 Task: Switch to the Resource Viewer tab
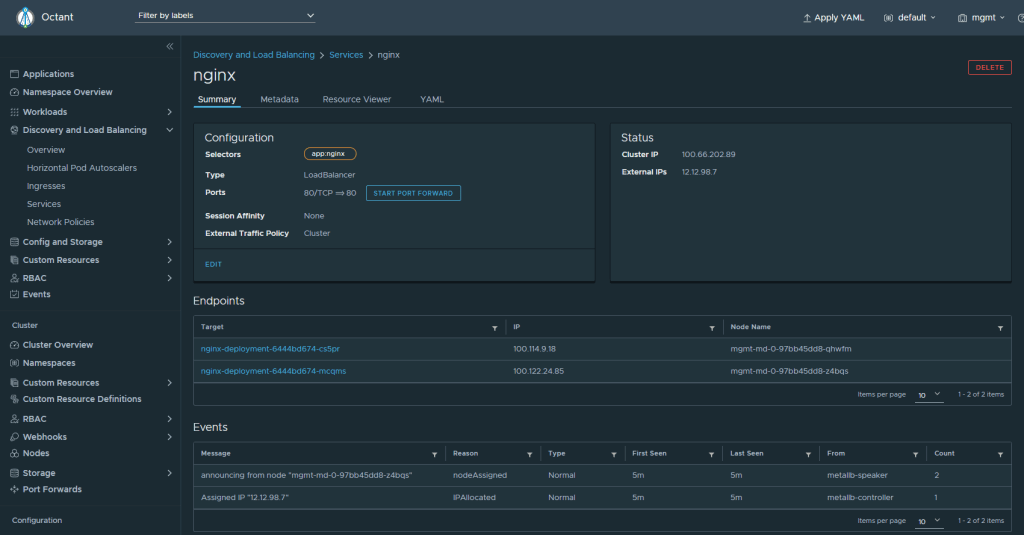(356, 100)
